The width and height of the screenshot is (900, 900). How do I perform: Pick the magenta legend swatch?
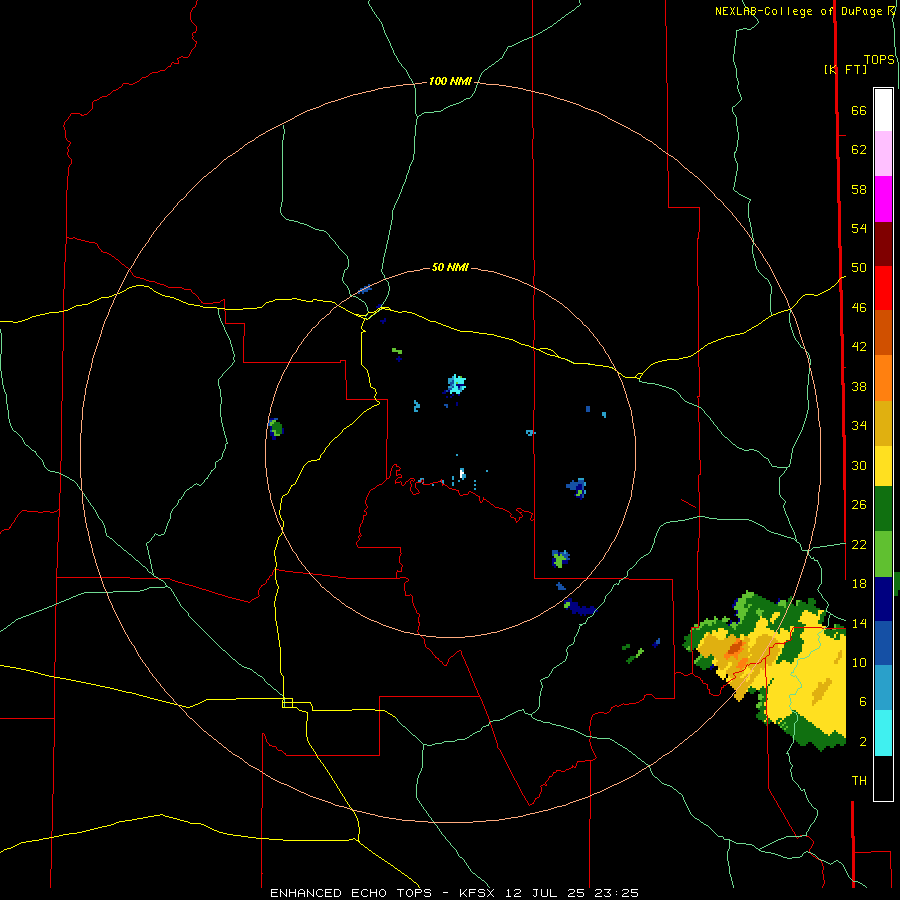tap(883, 199)
